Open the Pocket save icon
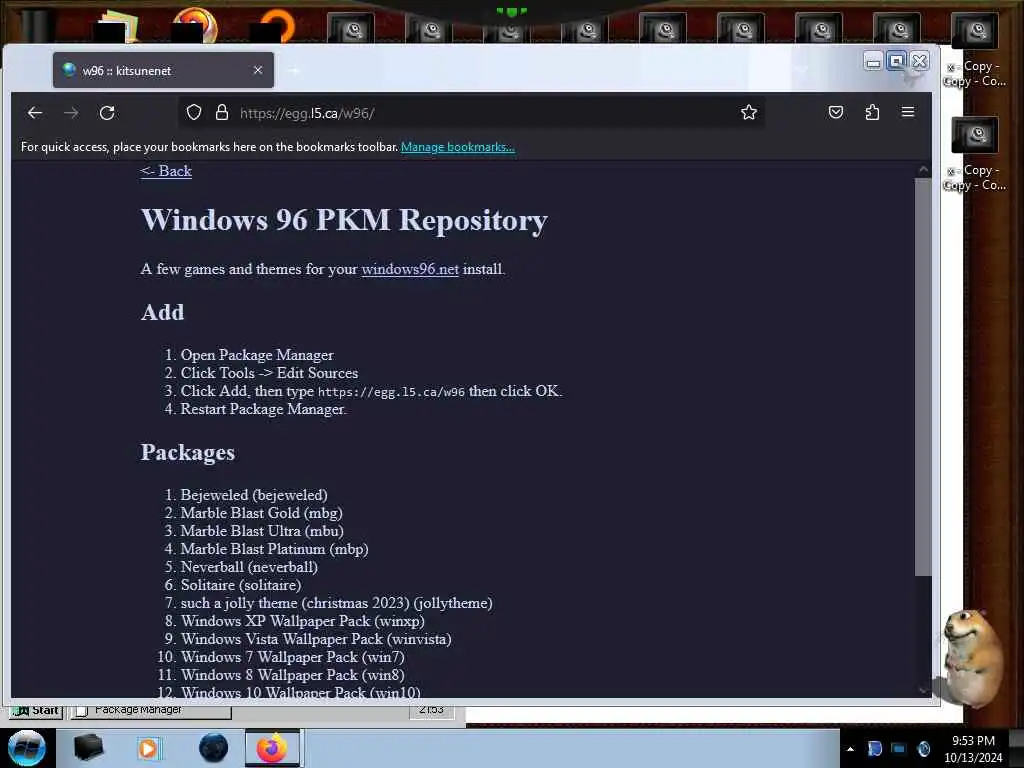Screen dimensions: 1024x768 (x=835, y=112)
